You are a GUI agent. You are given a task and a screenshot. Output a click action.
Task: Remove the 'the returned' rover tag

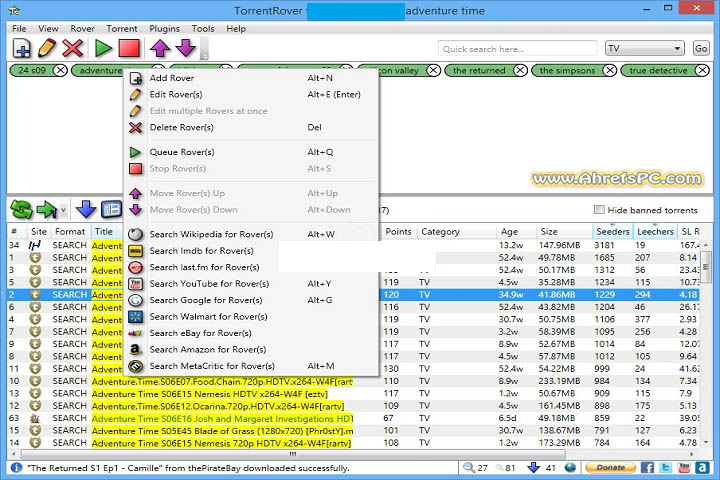[520, 70]
